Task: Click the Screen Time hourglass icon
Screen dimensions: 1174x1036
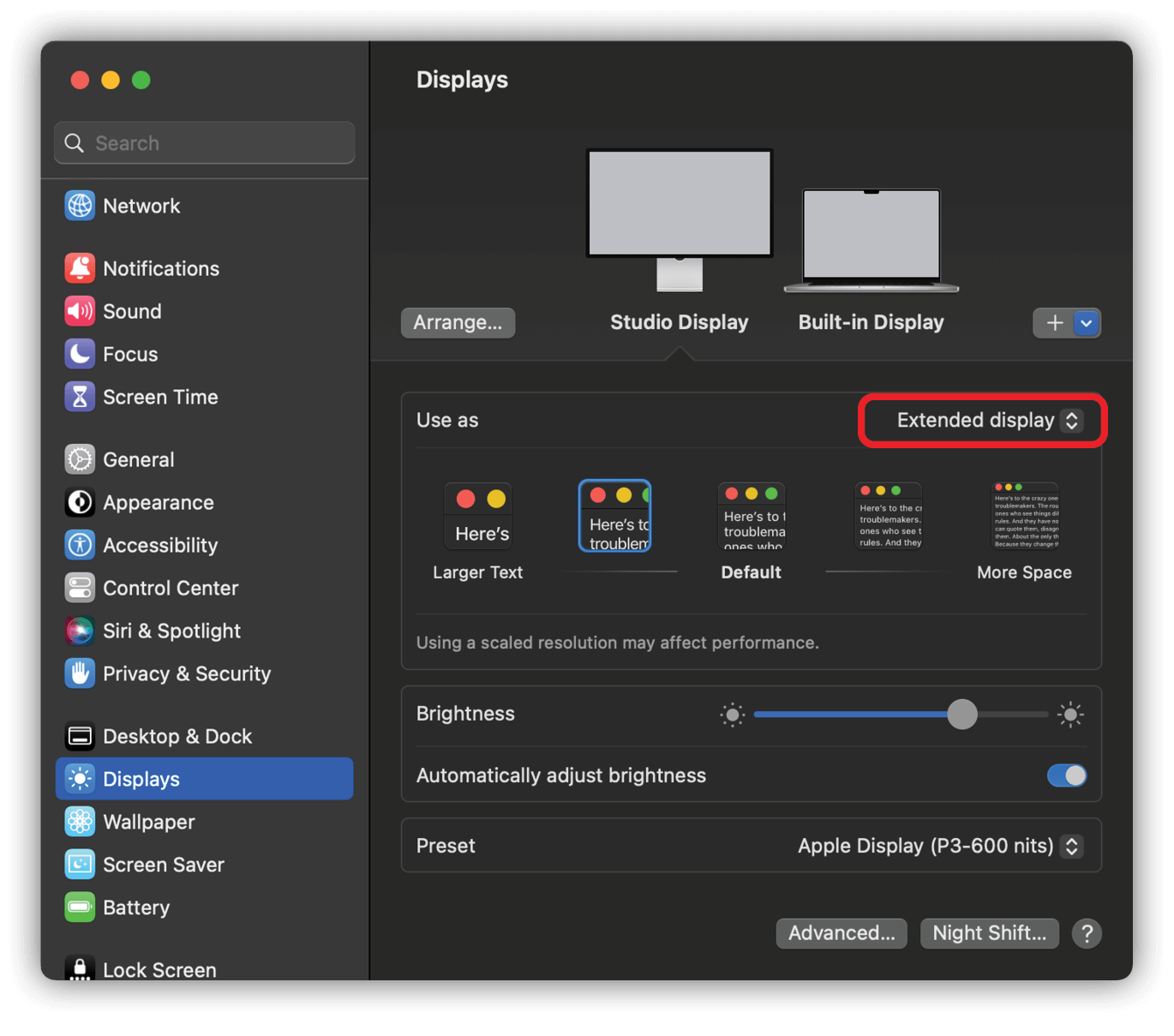Action: point(80,397)
